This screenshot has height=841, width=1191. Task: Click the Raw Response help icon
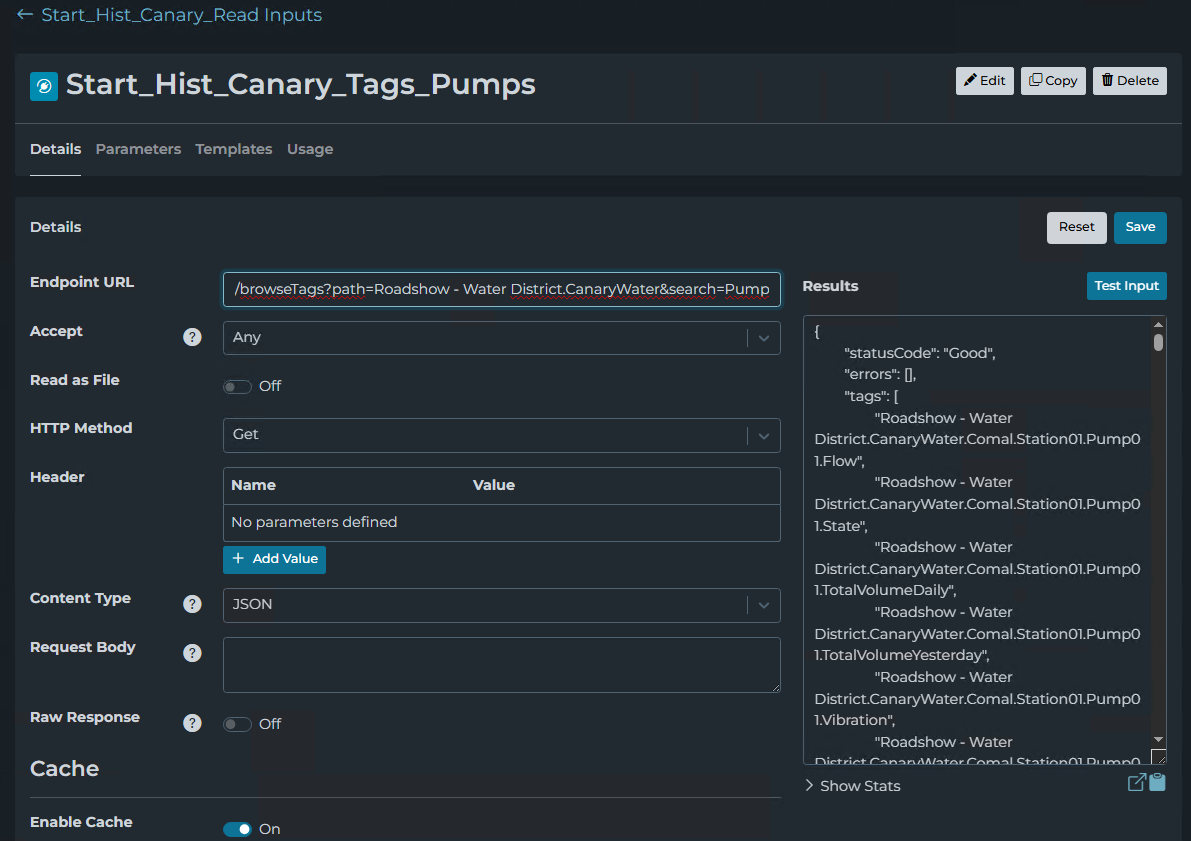[x=192, y=723]
